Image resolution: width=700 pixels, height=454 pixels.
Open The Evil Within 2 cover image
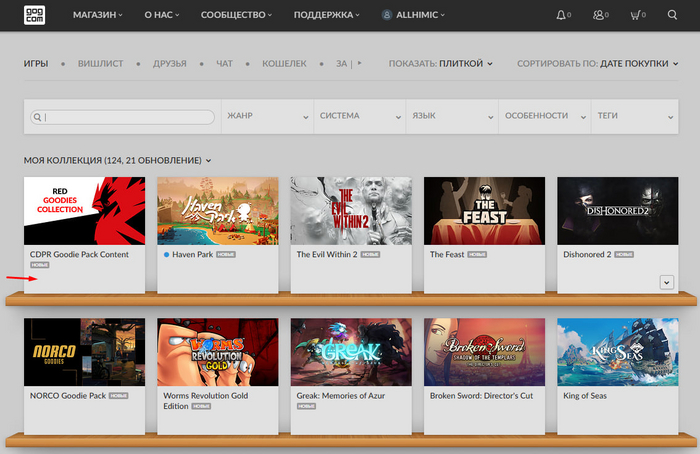click(351, 211)
